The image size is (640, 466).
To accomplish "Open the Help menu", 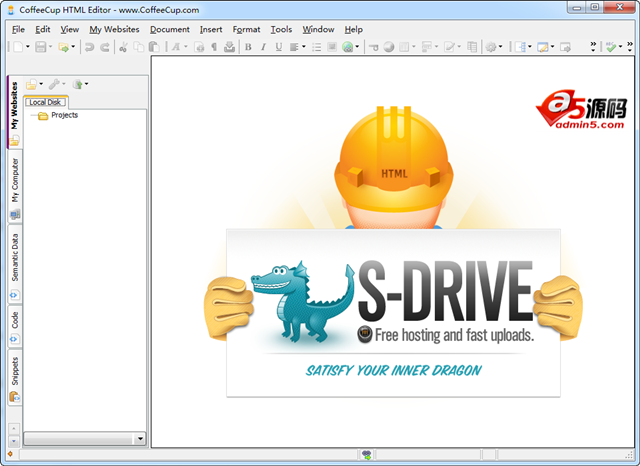I will coord(353,29).
